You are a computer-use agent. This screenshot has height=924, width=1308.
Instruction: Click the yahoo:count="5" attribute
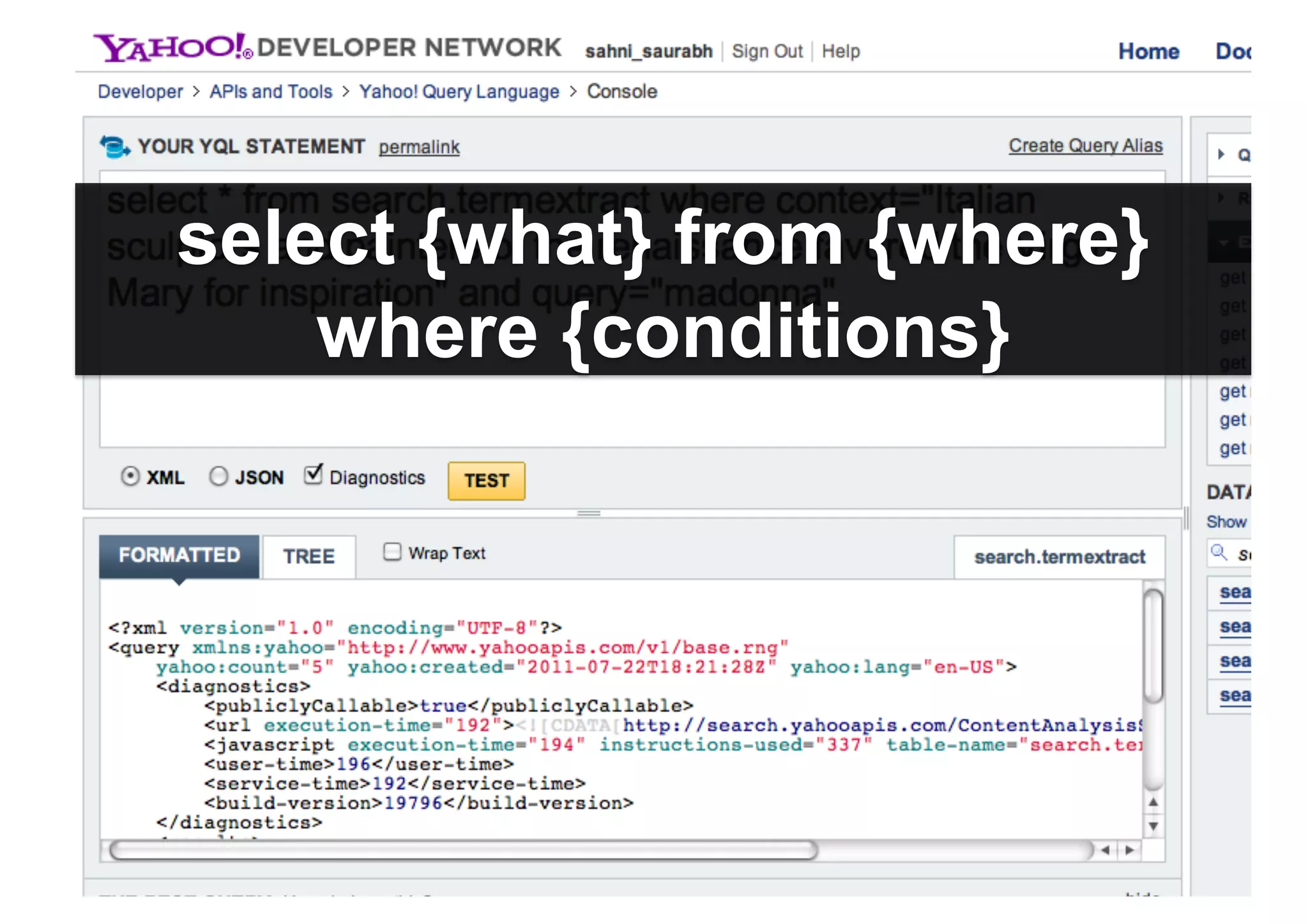coord(245,667)
